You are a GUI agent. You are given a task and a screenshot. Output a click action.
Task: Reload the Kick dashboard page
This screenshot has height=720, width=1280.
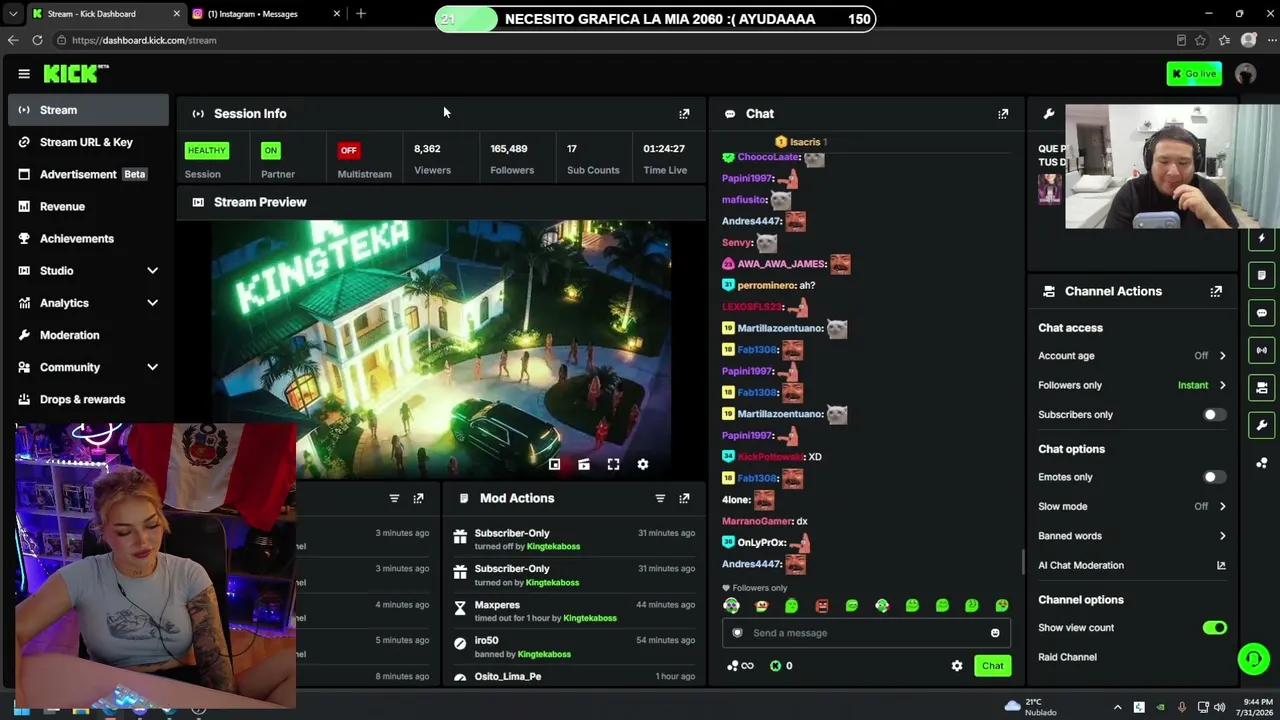click(x=37, y=40)
